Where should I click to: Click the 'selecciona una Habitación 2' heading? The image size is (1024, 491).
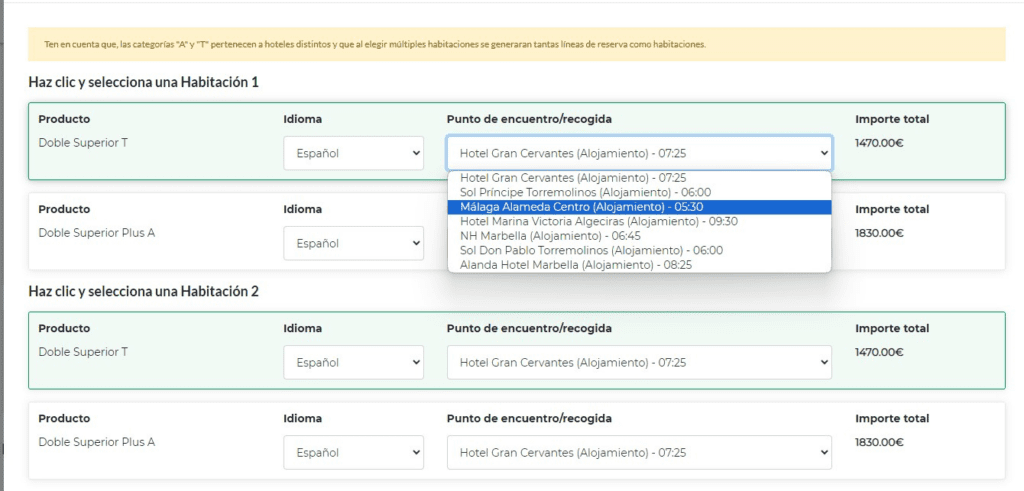[143, 291]
